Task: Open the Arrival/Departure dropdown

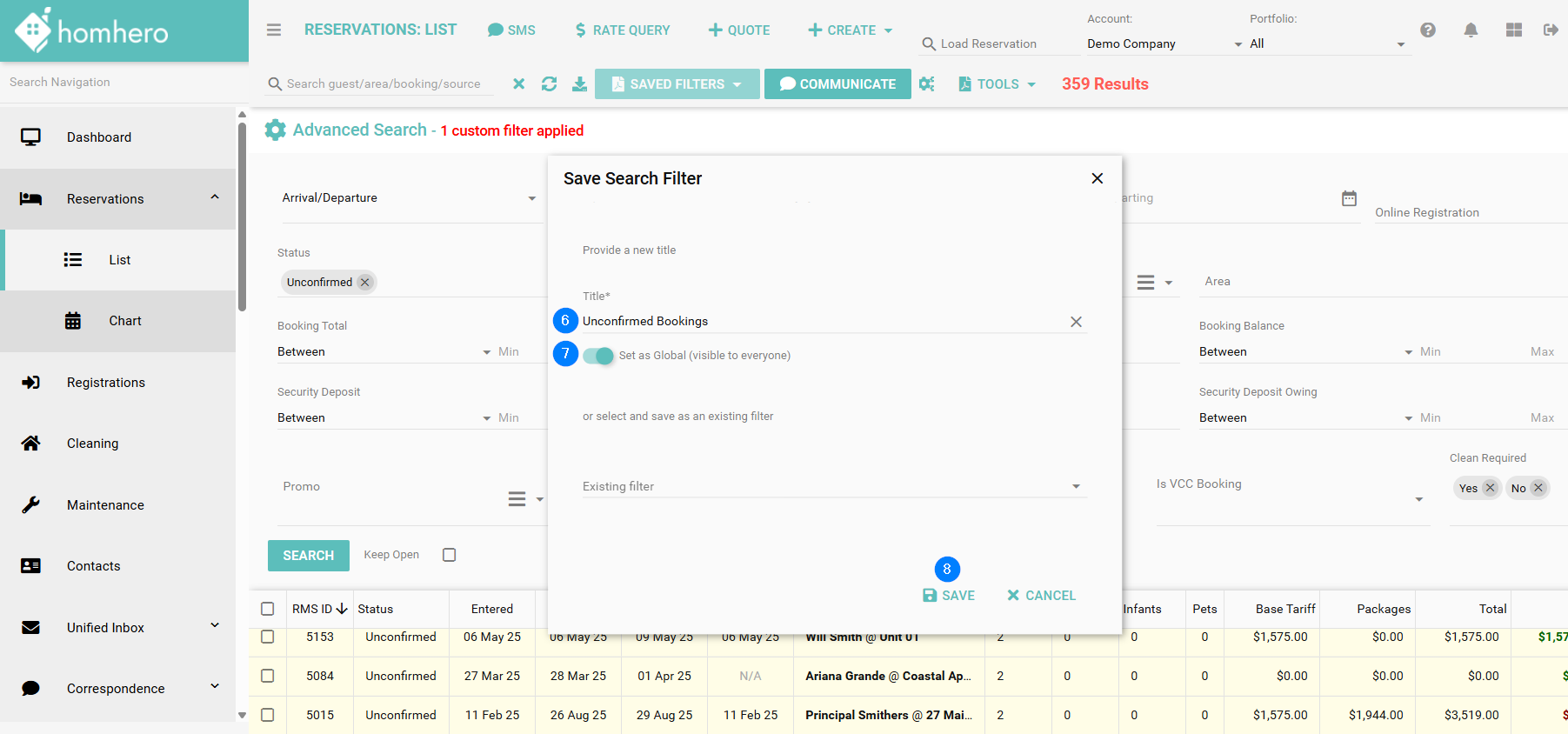Action: pyautogui.click(x=409, y=198)
